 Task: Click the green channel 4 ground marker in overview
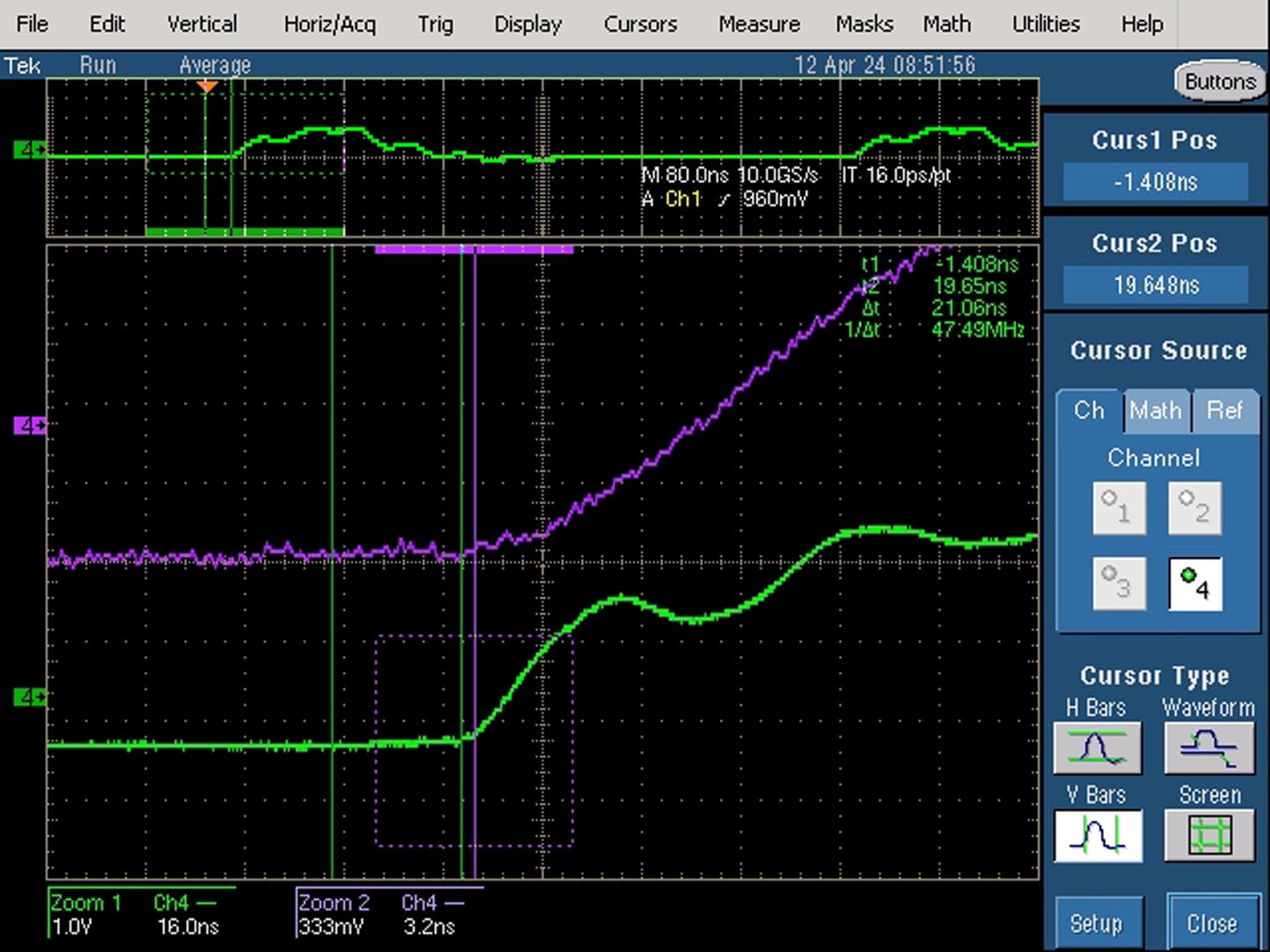tap(29, 149)
